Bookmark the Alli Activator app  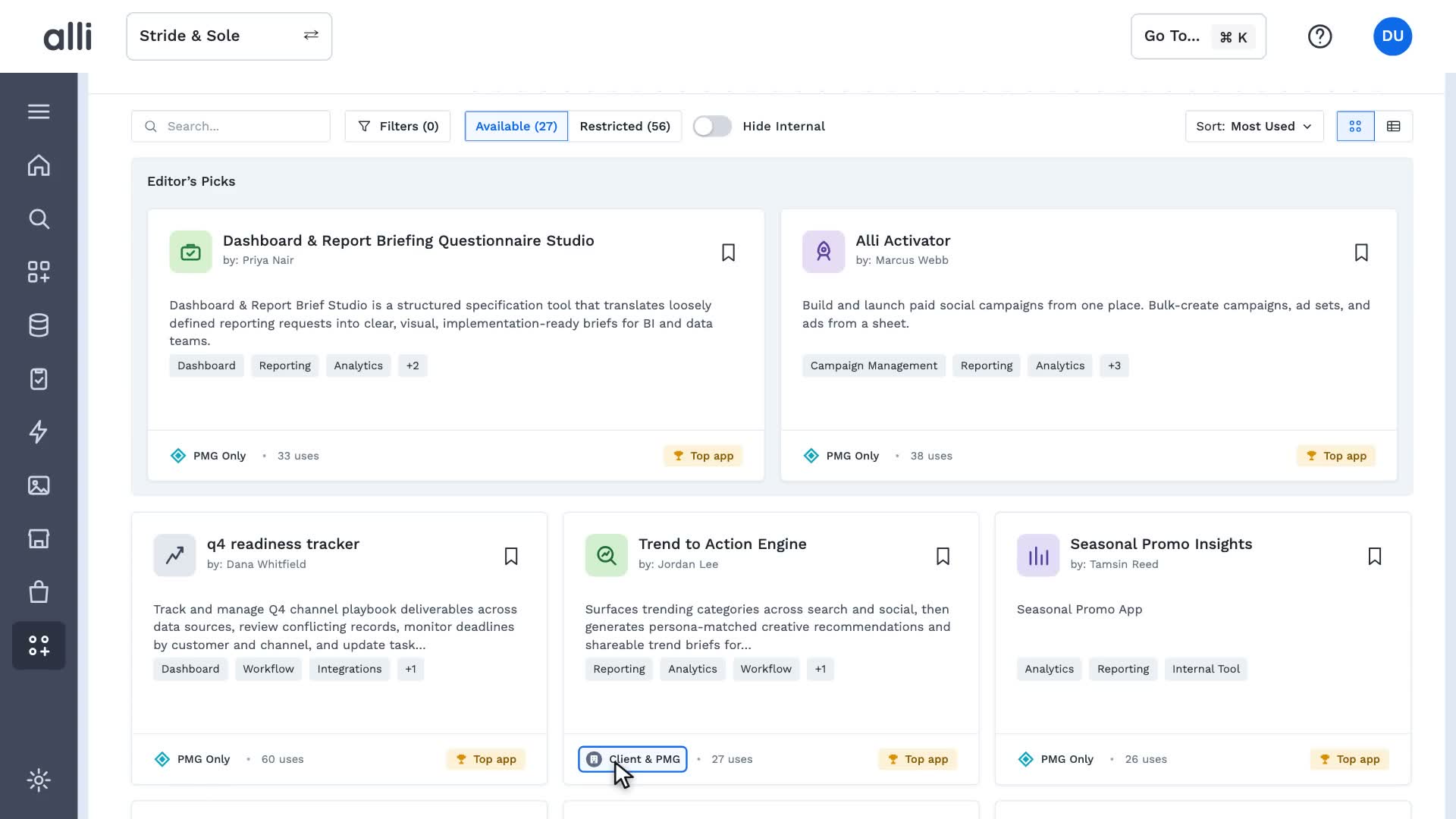[x=1361, y=253]
